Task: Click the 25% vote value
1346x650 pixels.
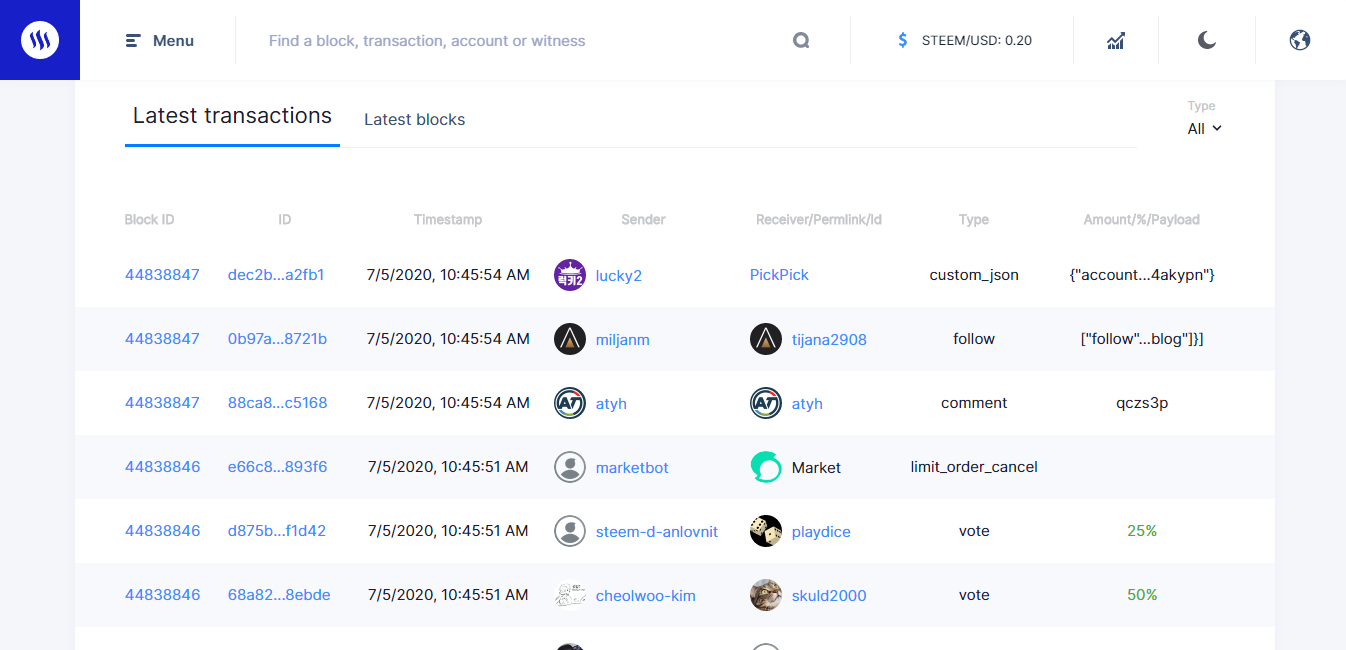Action: pyautogui.click(x=1142, y=531)
